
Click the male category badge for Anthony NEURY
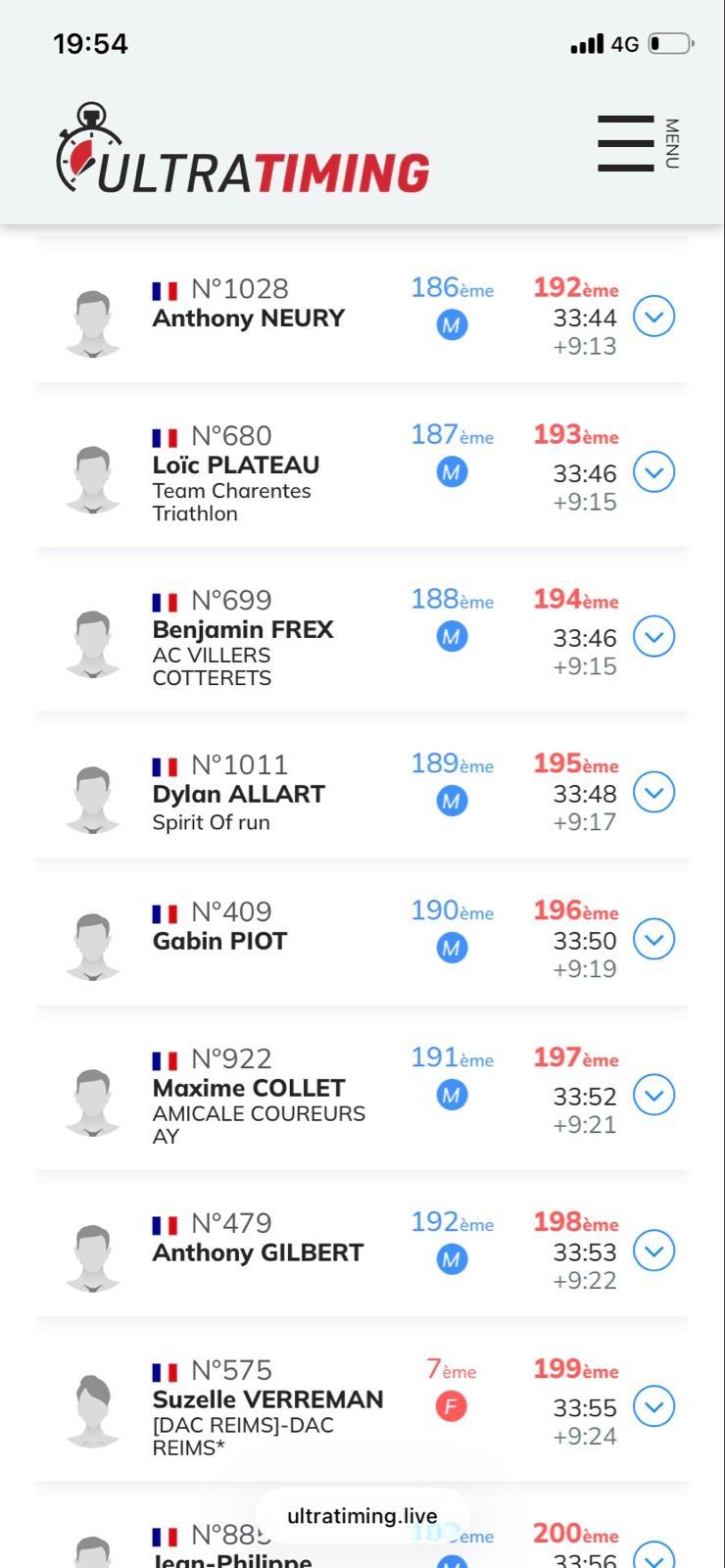coord(452,325)
